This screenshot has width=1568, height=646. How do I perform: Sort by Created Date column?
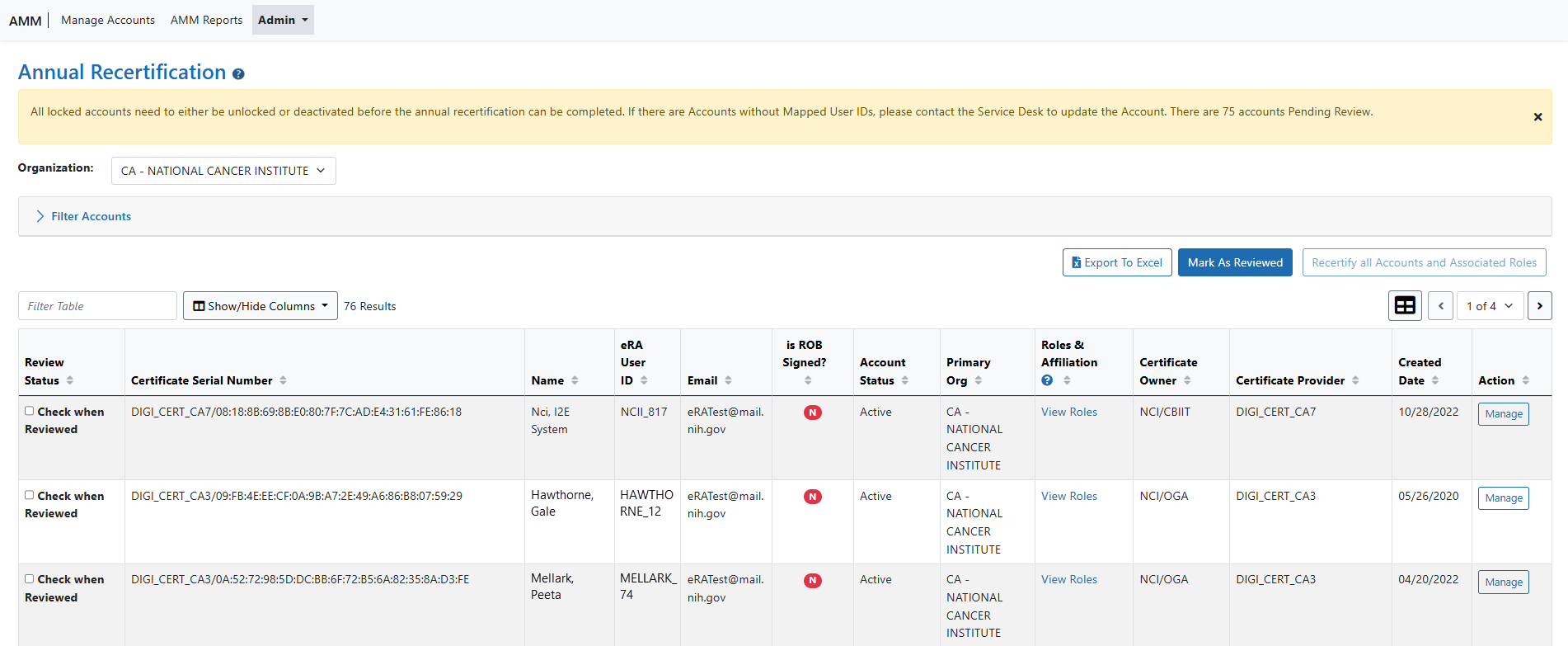1435,380
